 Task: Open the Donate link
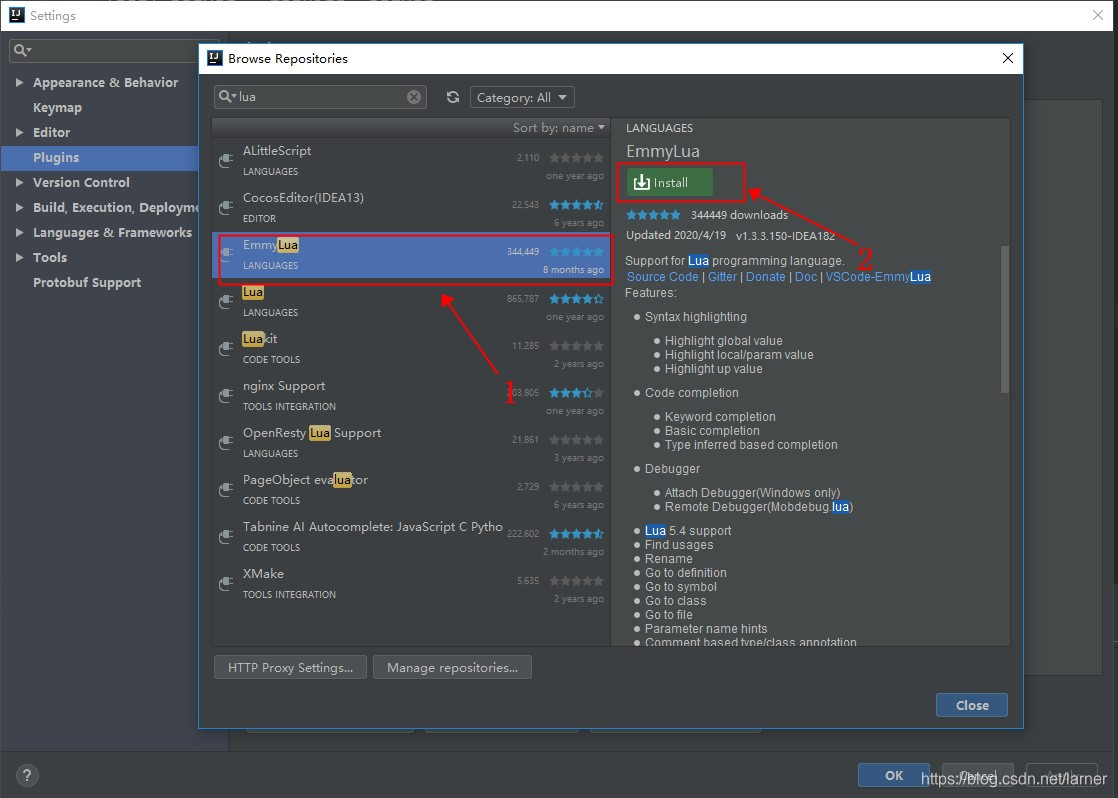(x=765, y=277)
